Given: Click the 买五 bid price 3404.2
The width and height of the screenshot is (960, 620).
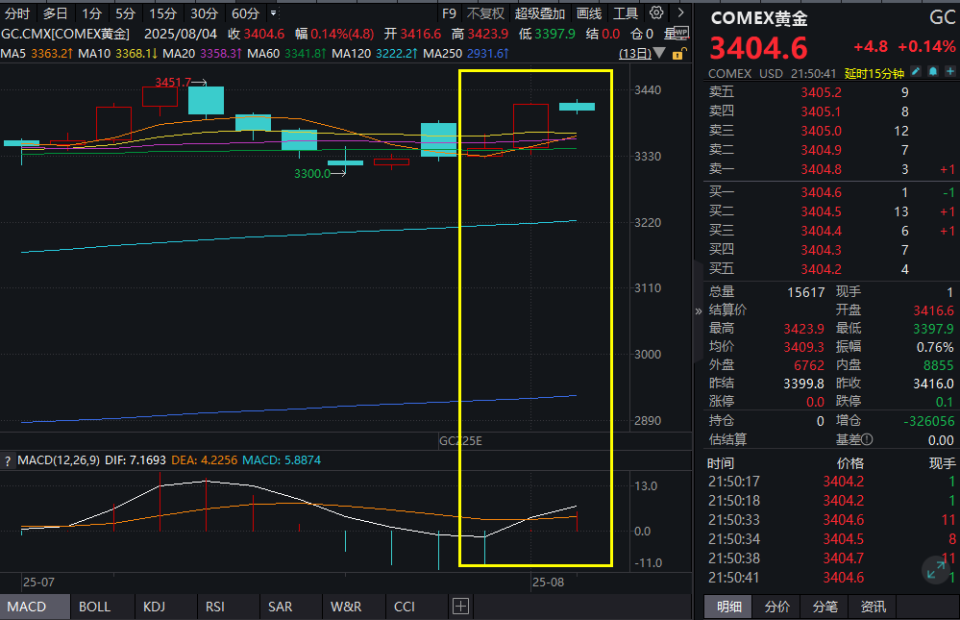Looking at the screenshot, I should point(821,269).
